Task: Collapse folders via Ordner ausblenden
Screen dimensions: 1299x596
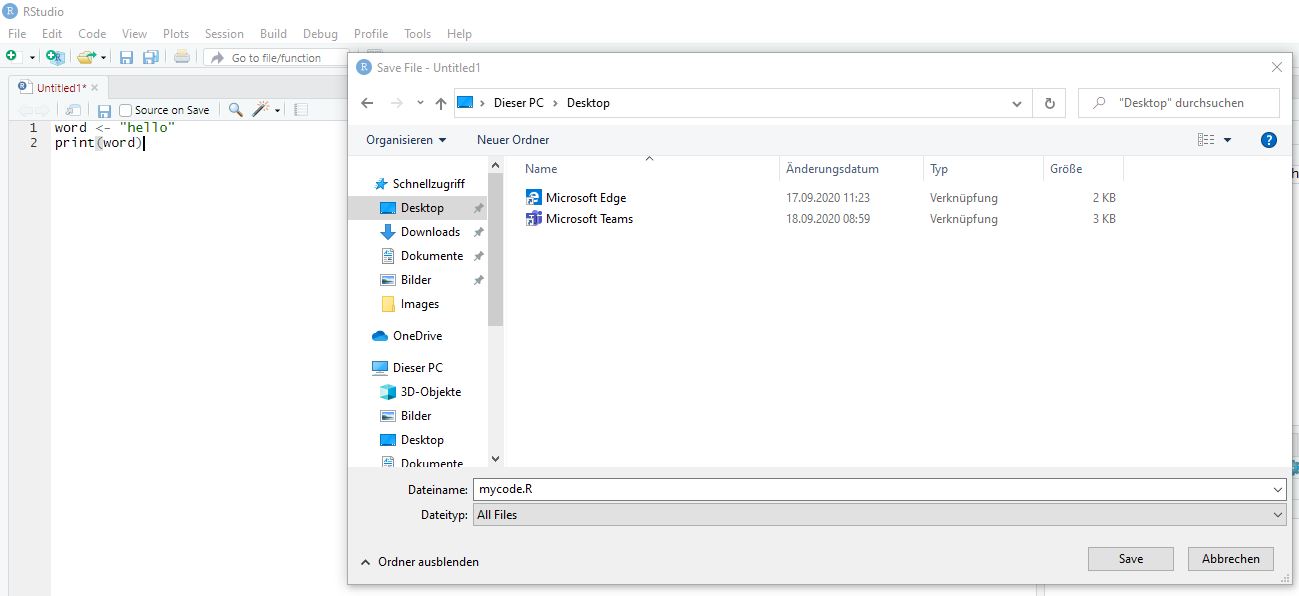Action: coord(419,562)
